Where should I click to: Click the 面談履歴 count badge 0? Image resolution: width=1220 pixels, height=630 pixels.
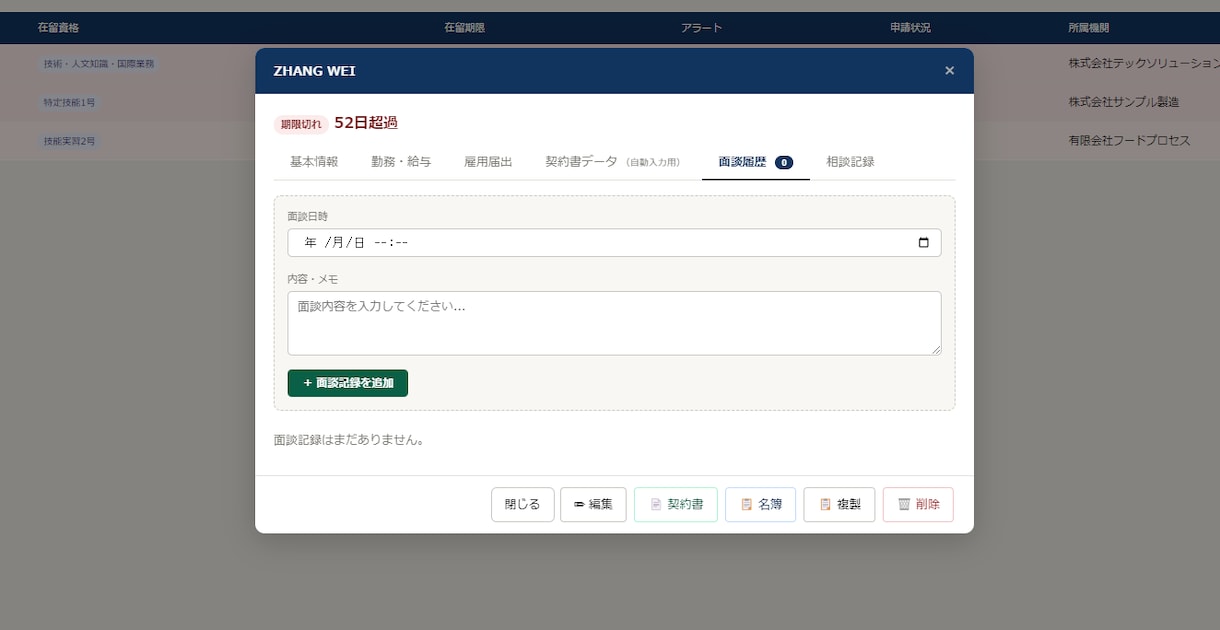784,163
